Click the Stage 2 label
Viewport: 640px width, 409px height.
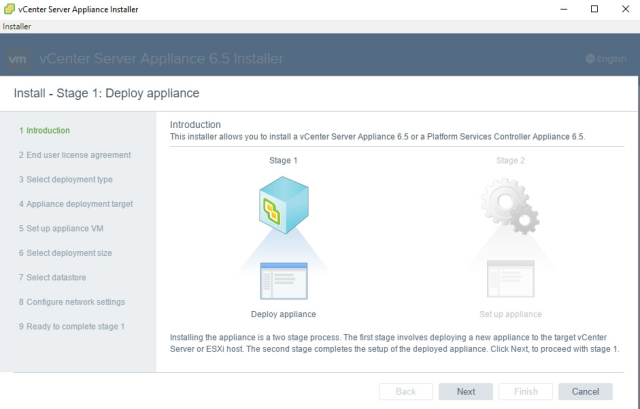[x=510, y=160]
